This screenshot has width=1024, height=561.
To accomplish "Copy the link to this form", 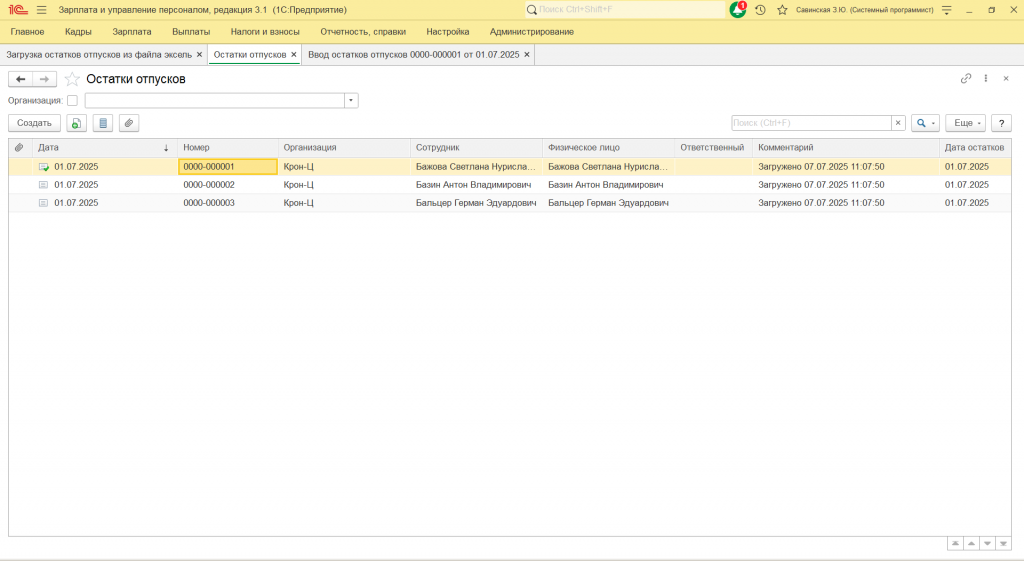I will [966, 78].
